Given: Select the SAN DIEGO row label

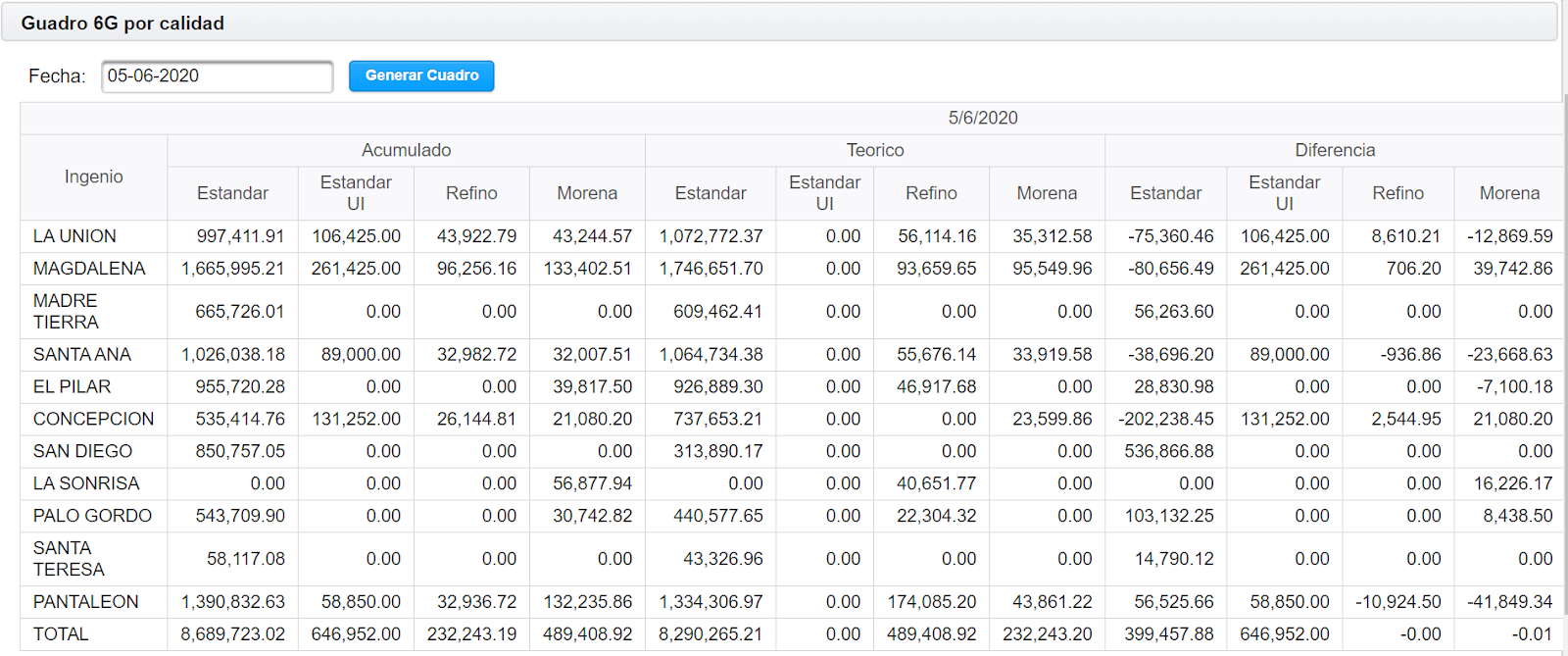Looking at the screenshot, I should (x=82, y=452).
